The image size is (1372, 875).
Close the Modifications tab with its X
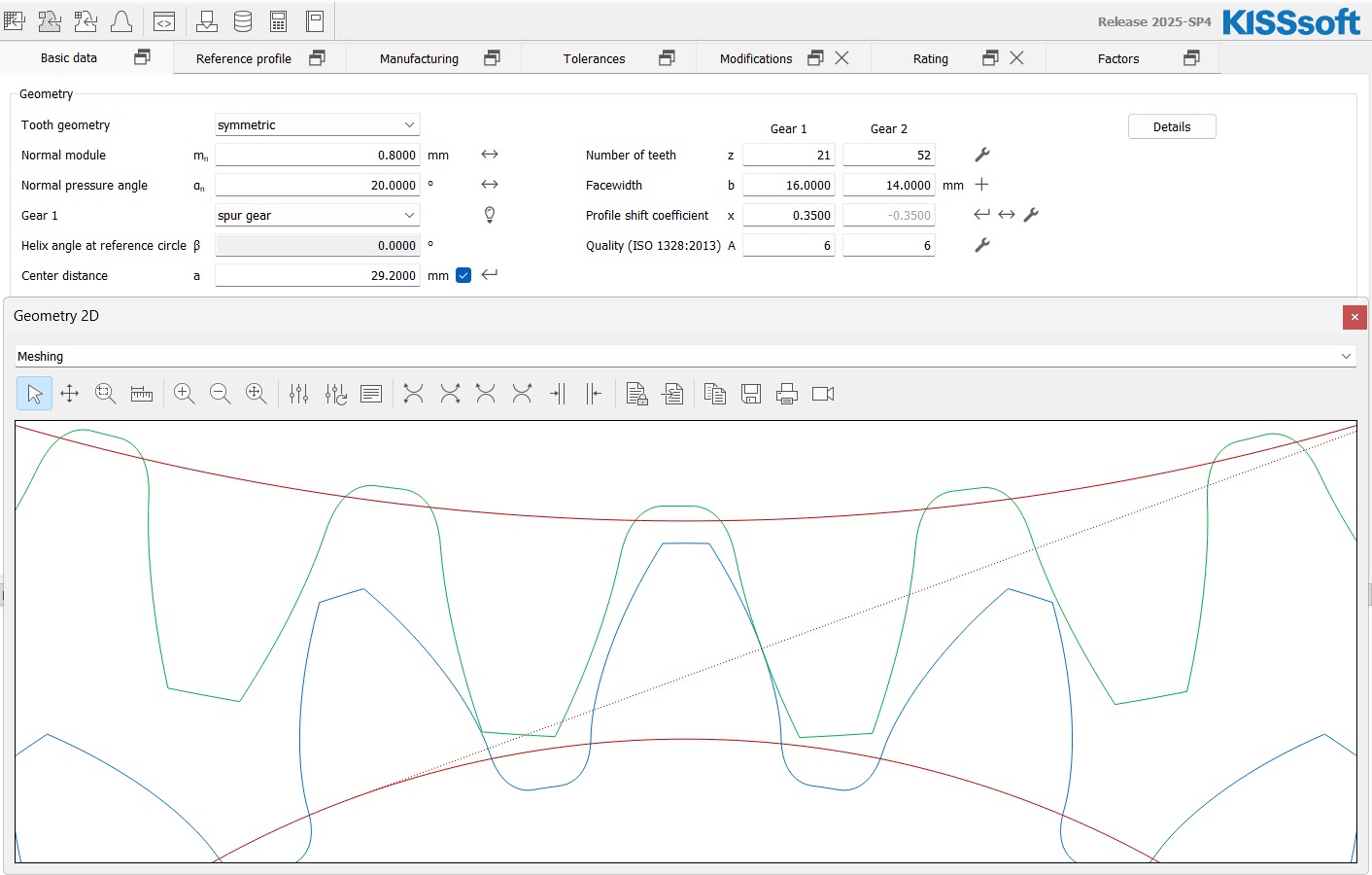[x=841, y=58]
